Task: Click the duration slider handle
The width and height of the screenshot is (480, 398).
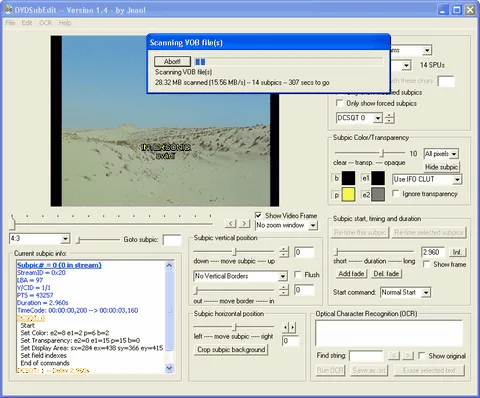Action: point(337,251)
